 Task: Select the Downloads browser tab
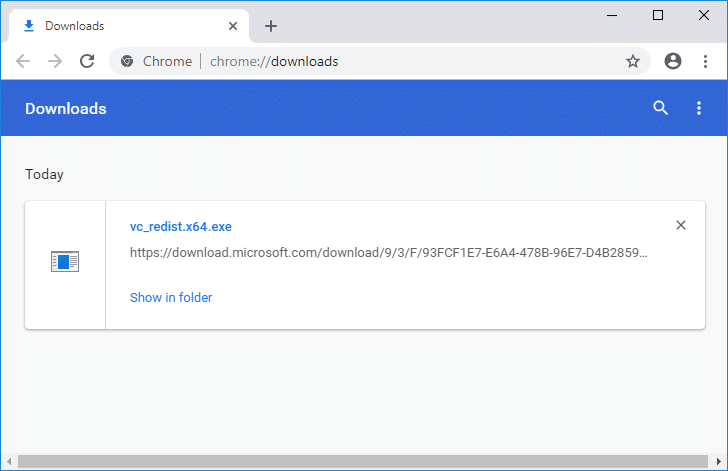click(129, 26)
